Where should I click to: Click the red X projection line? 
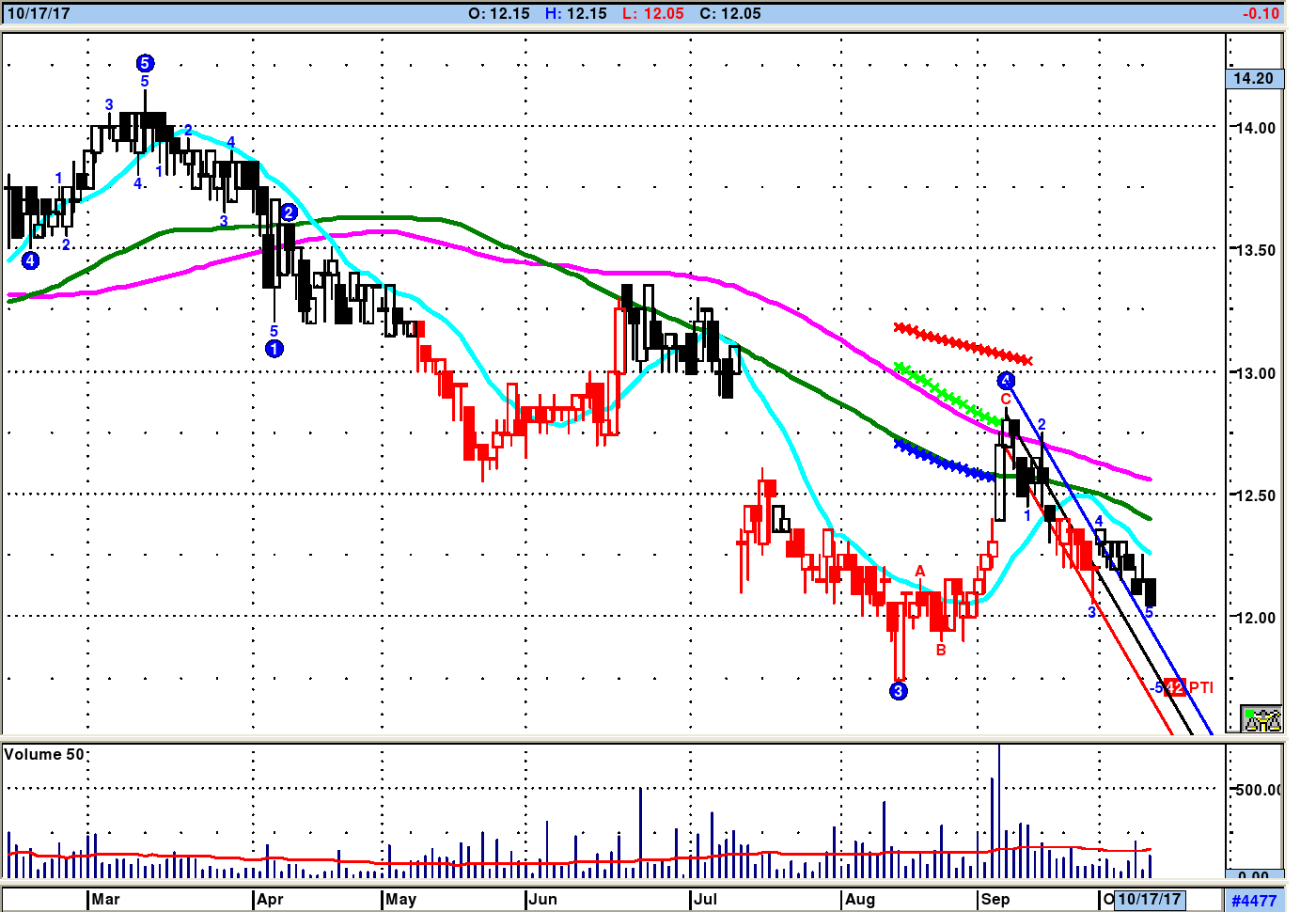963,344
